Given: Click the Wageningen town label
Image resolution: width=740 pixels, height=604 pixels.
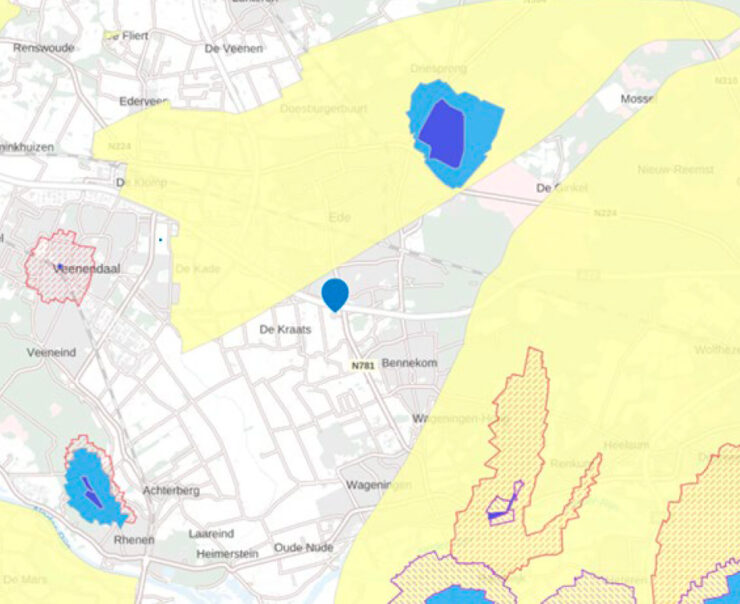Looking at the screenshot, I should pyautogui.click(x=379, y=485).
